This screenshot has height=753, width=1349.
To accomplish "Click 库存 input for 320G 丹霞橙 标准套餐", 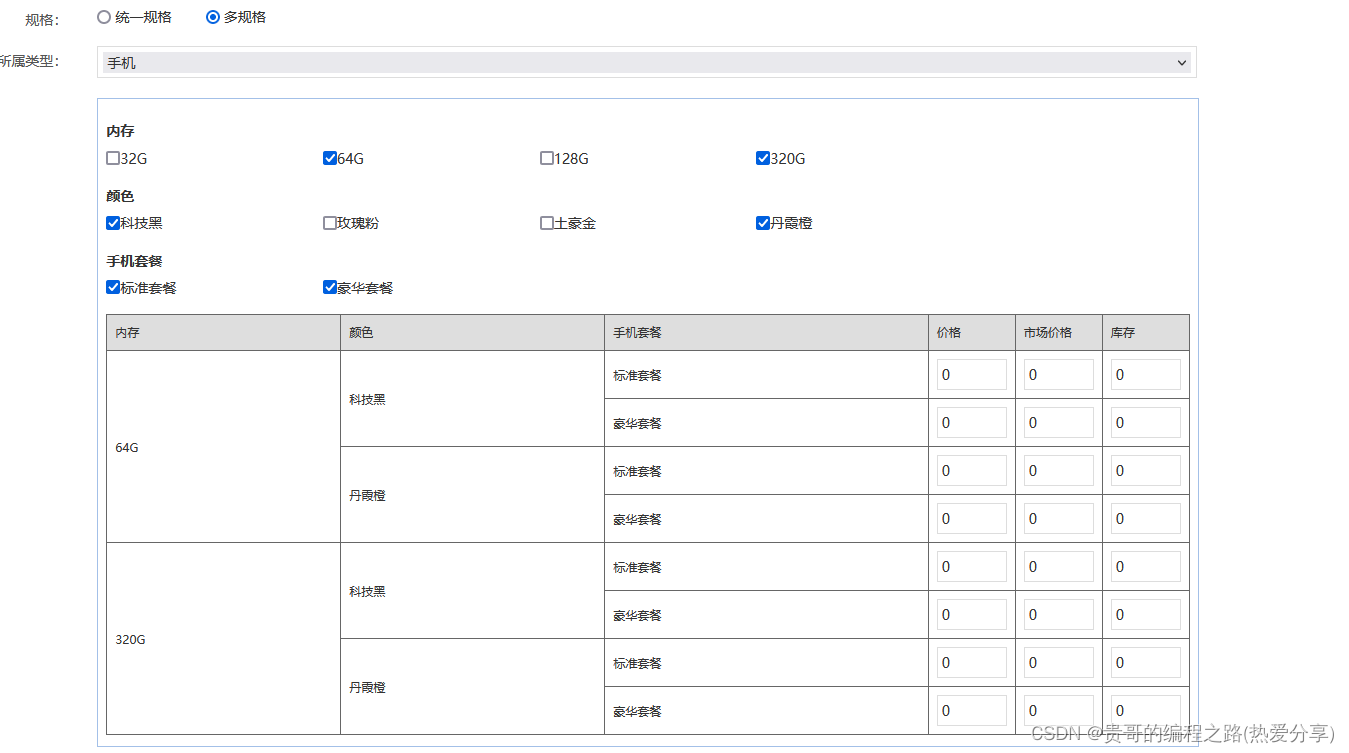I will [x=1146, y=663].
